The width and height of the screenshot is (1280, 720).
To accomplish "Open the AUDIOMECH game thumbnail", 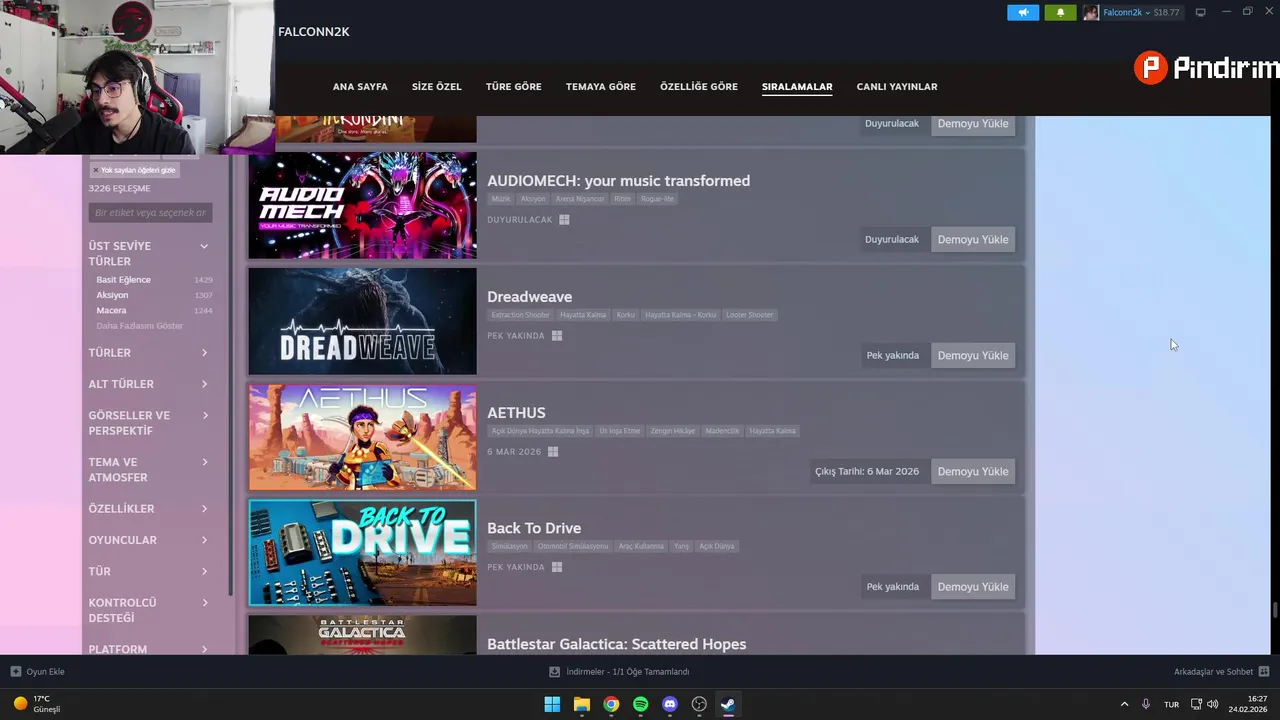I will 363,206.
